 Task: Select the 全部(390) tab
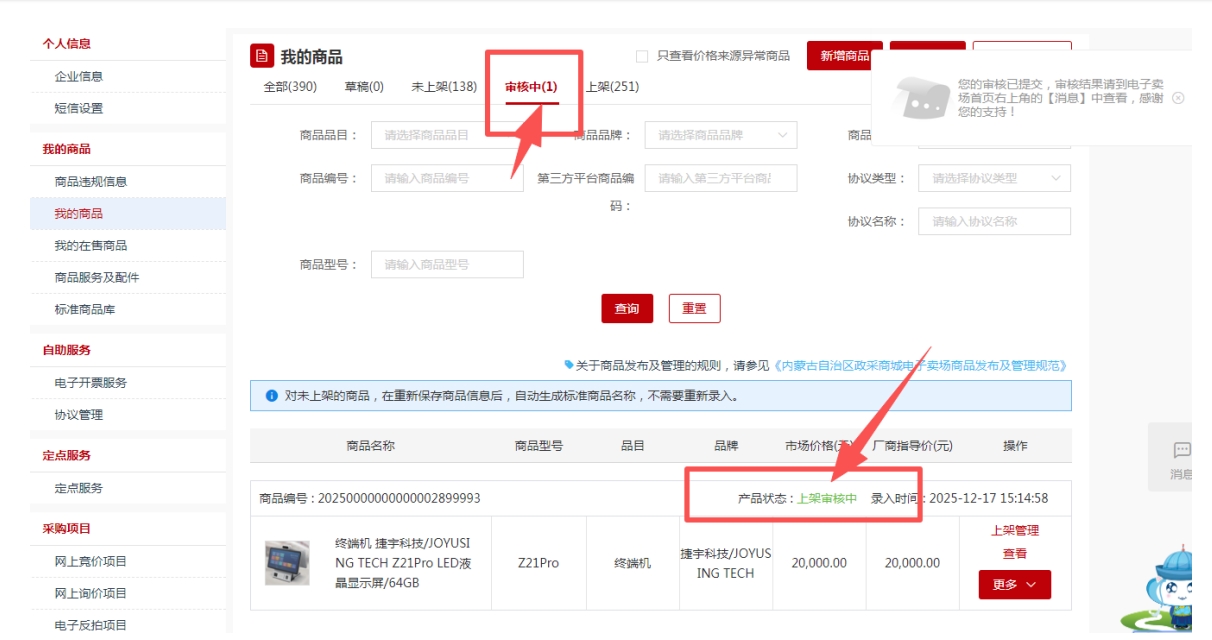point(290,87)
